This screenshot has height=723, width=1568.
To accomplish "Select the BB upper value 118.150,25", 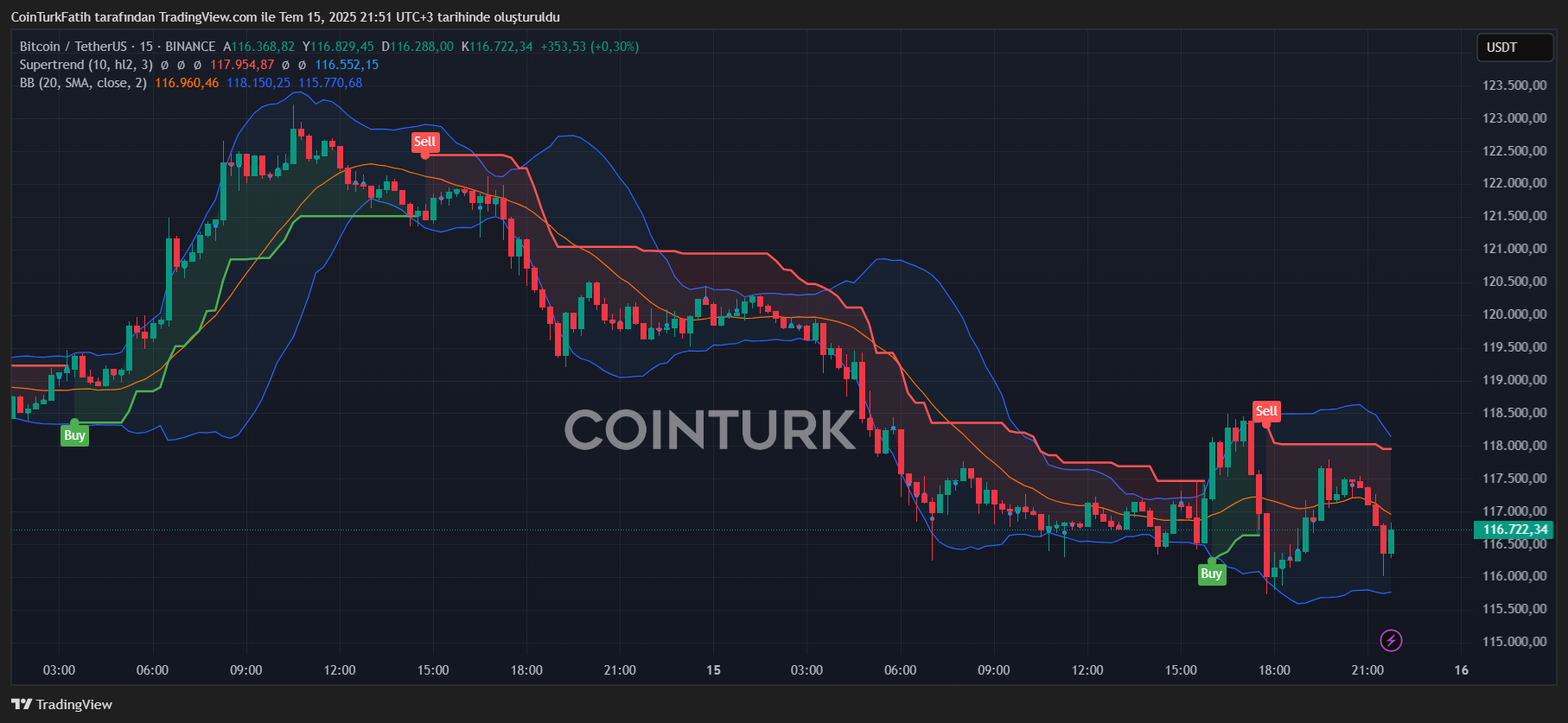I will coord(258,83).
